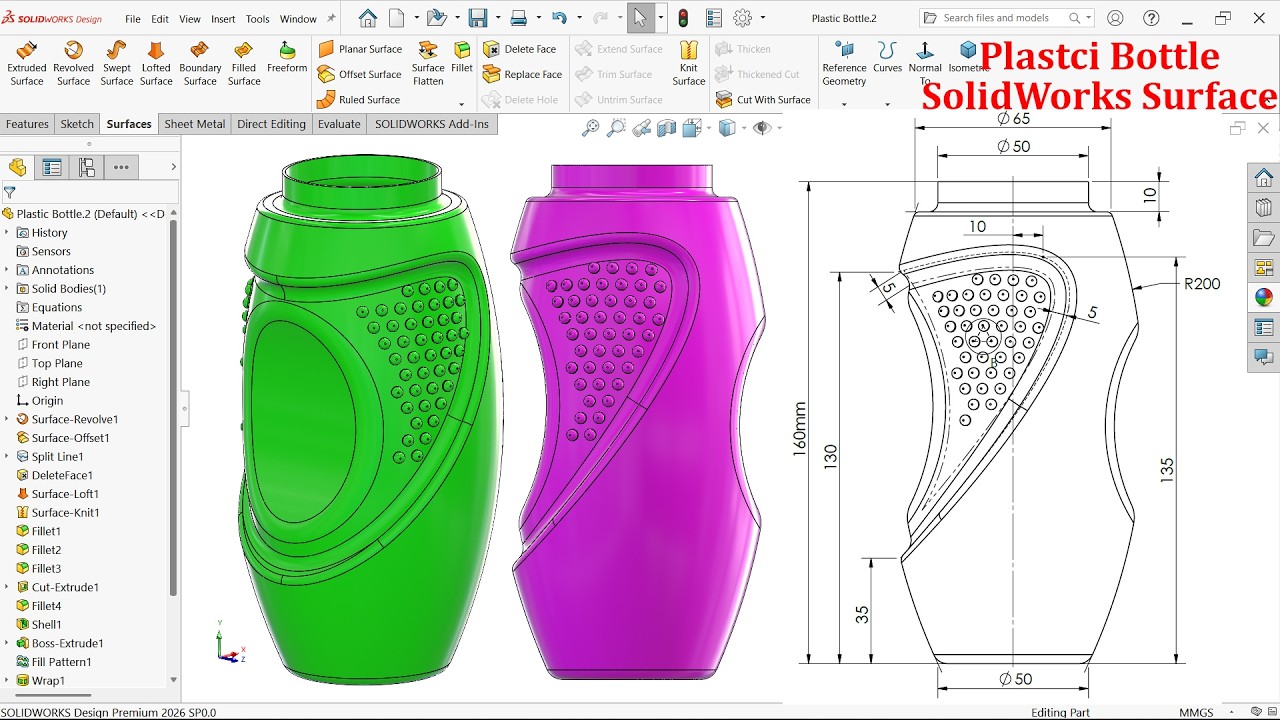
Task: Toggle the Select cursor tool
Action: click(x=639, y=18)
